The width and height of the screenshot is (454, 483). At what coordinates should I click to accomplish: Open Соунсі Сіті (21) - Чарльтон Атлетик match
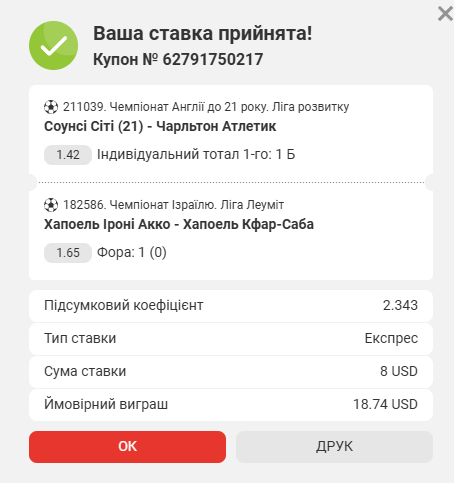coord(160,126)
